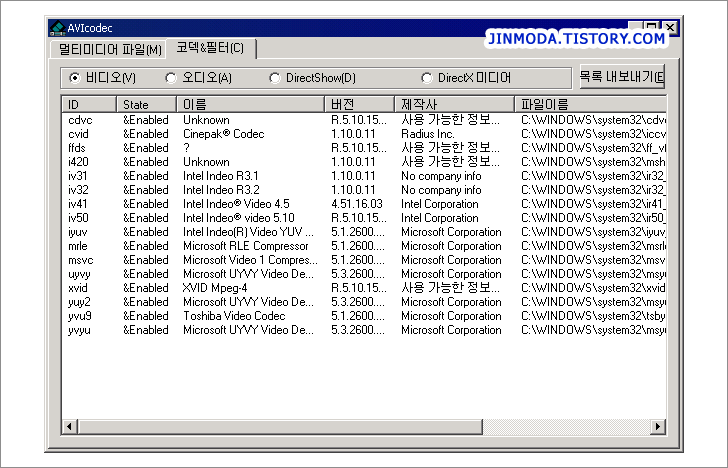Select the yvu9 codec row
The height and width of the screenshot is (468, 728).
click(x=364, y=316)
